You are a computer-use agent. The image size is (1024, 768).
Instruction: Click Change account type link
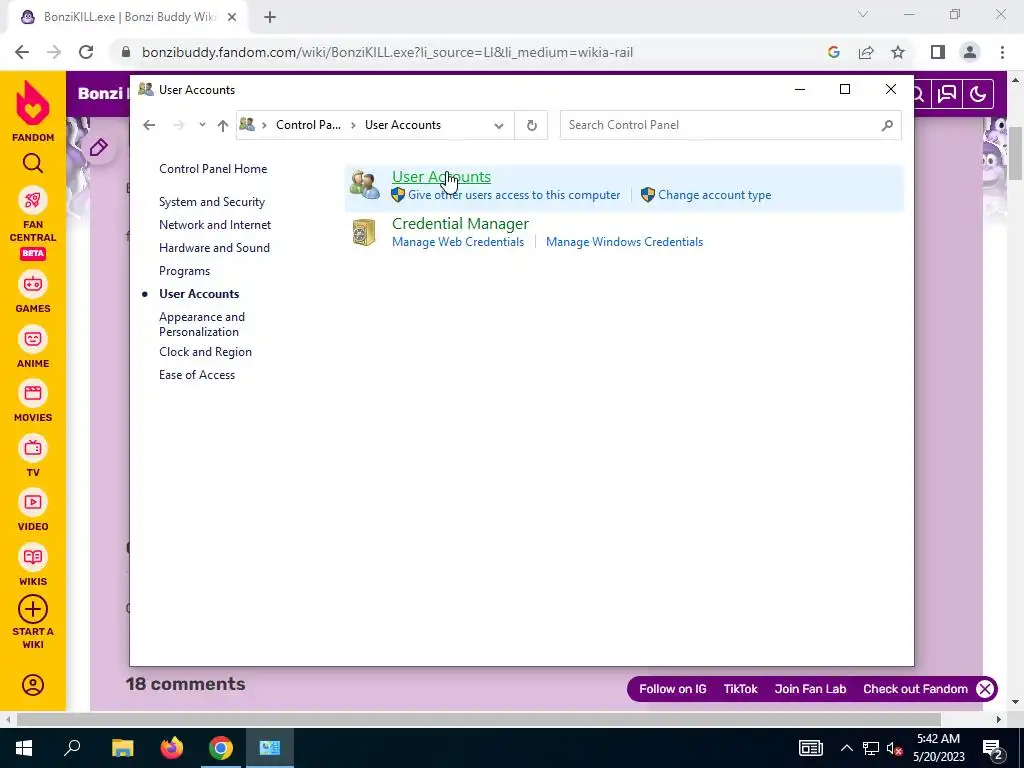tap(714, 195)
